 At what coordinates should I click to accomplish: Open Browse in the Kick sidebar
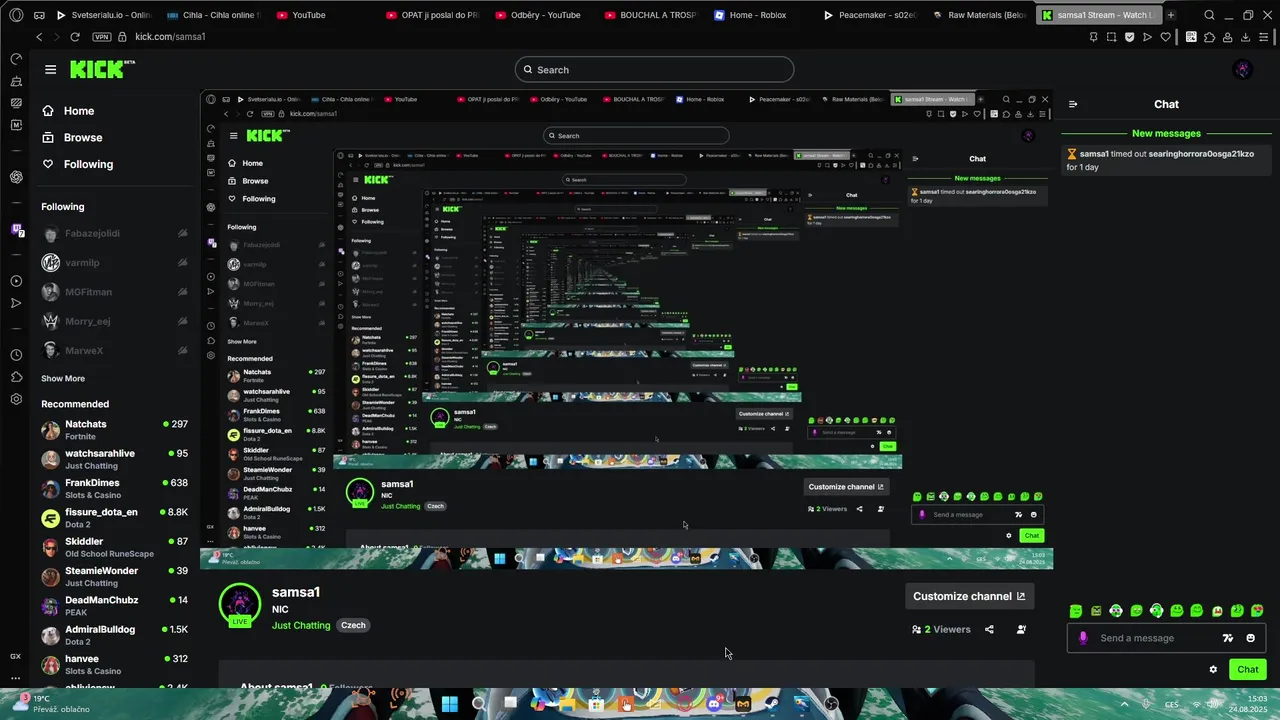pyautogui.click(x=83, y=137)
